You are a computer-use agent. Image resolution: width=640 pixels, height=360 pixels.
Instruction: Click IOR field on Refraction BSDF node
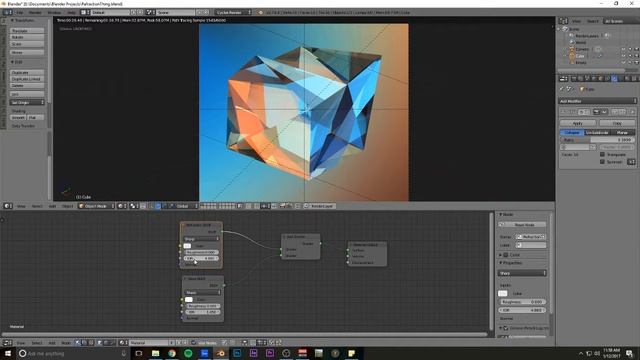point(202,258)
